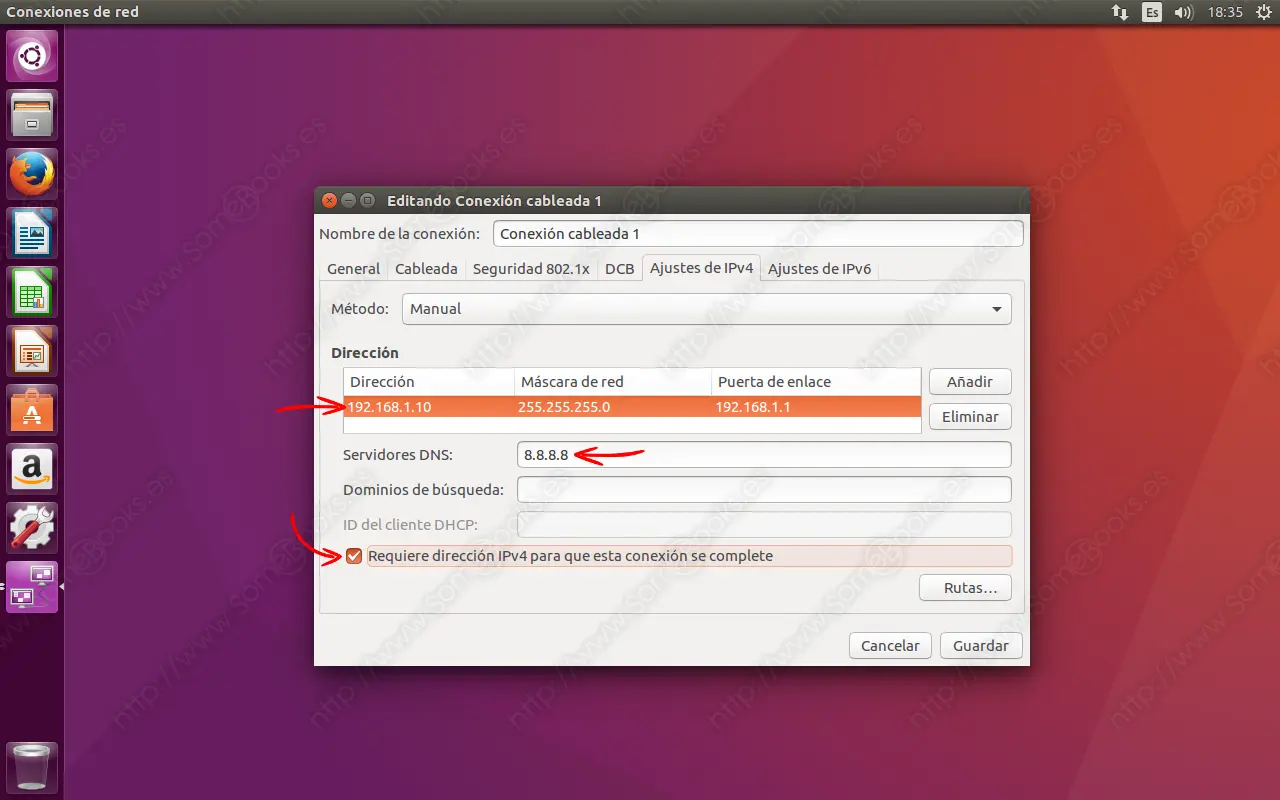The height and width of the screenshot is (800, 1280).
Task: Switch to the 'Ajustes de IPv6' tab
Action: pyautogui.click(x=819, y=268)
